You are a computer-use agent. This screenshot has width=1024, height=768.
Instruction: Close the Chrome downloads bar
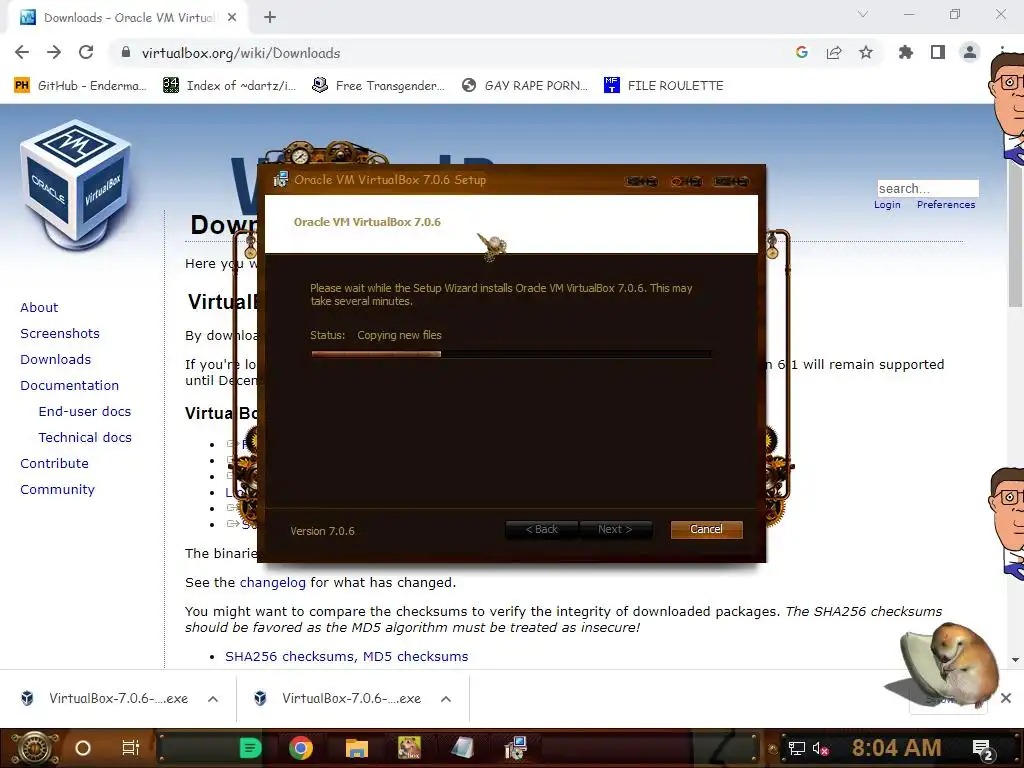tap(1006, 698)
